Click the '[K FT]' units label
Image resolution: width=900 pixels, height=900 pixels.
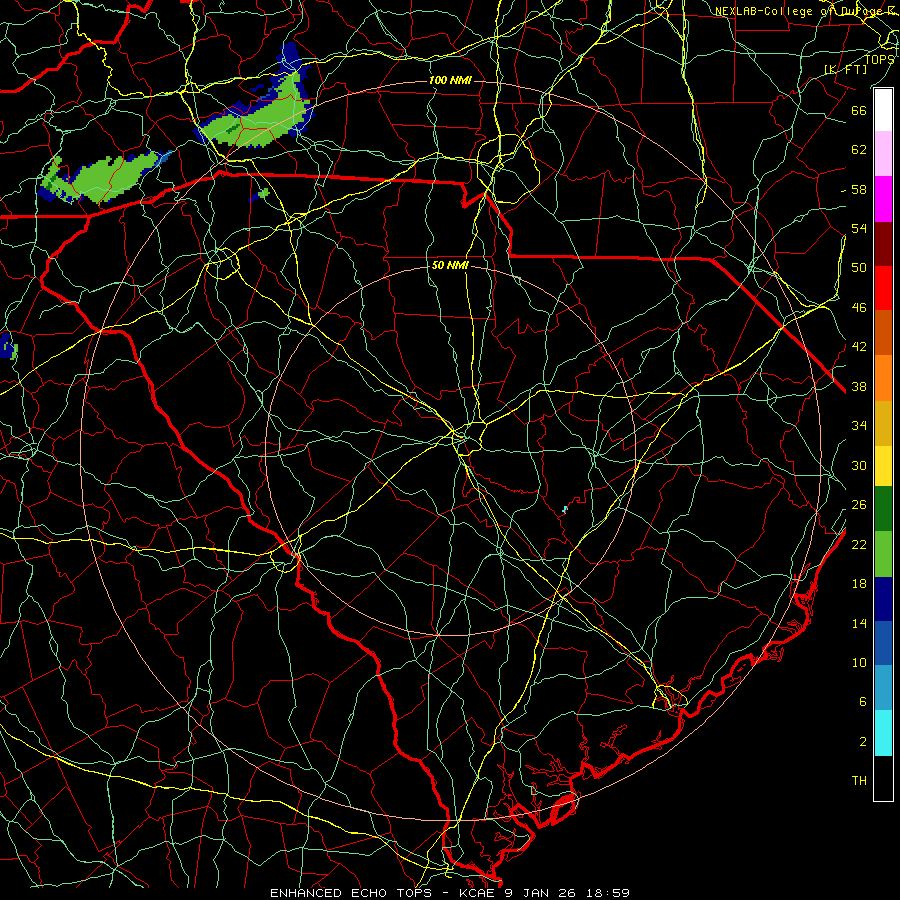(845, 70)
